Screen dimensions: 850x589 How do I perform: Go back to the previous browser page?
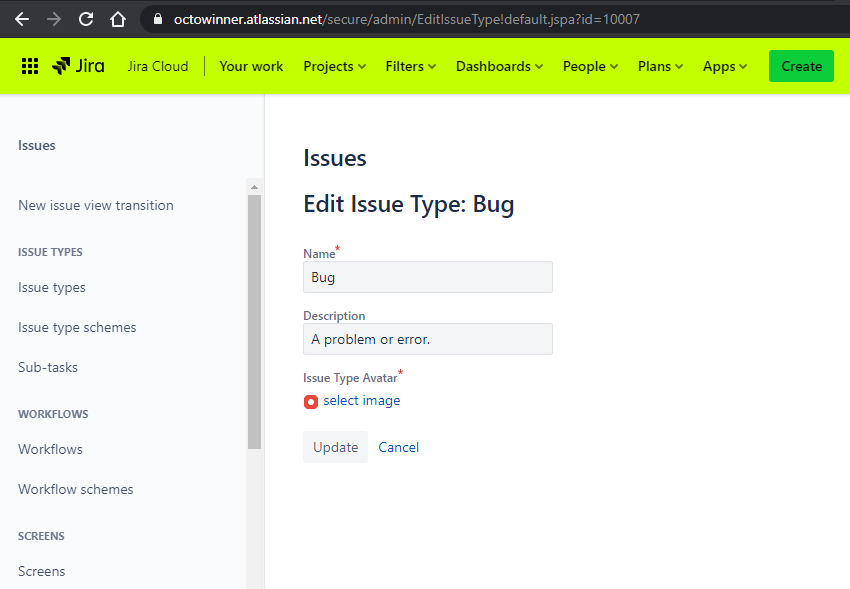pyautogui.click(x=22, y=20)
